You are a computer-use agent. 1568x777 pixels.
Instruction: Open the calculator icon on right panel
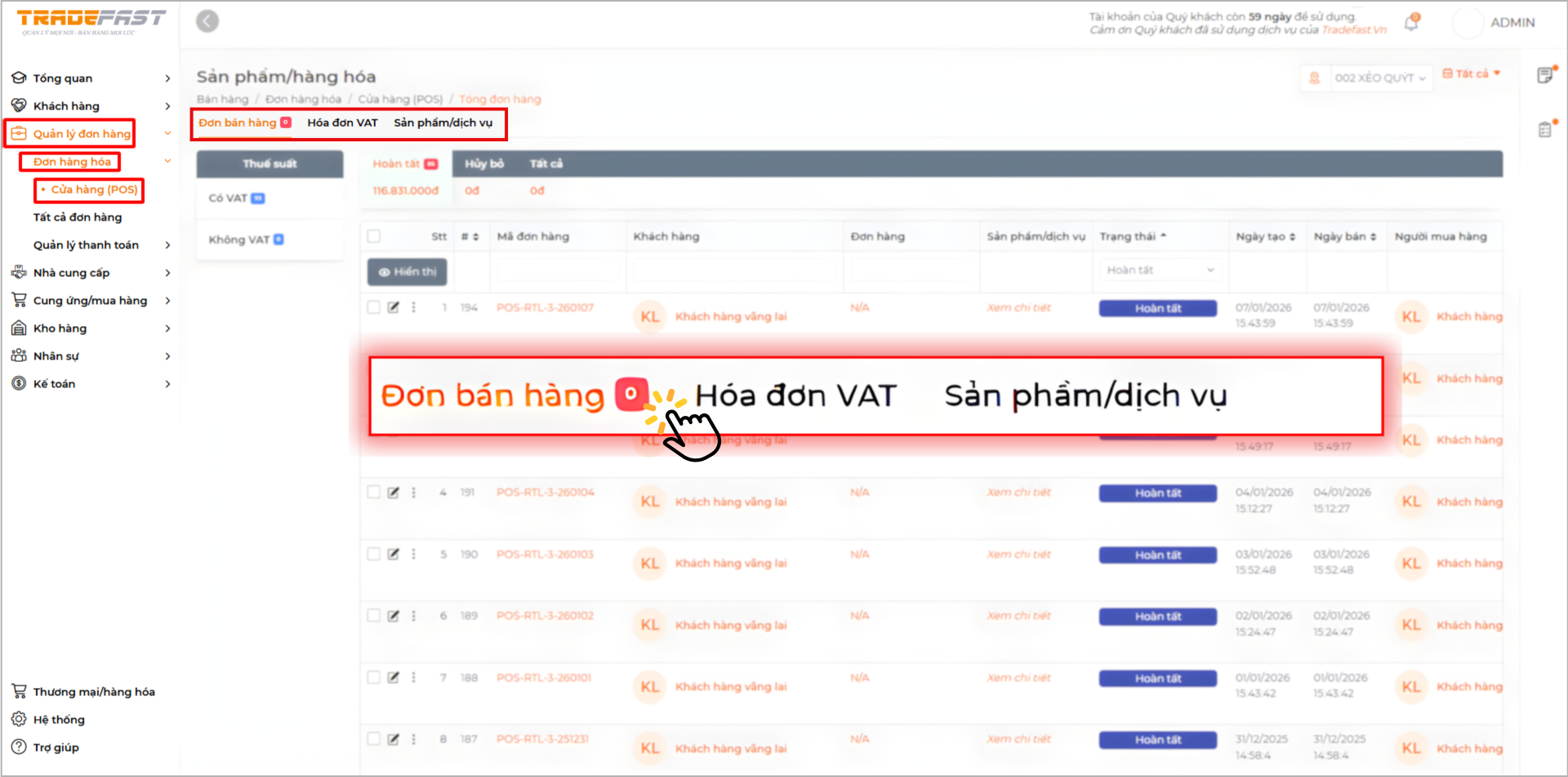(x=1544, y=130)
